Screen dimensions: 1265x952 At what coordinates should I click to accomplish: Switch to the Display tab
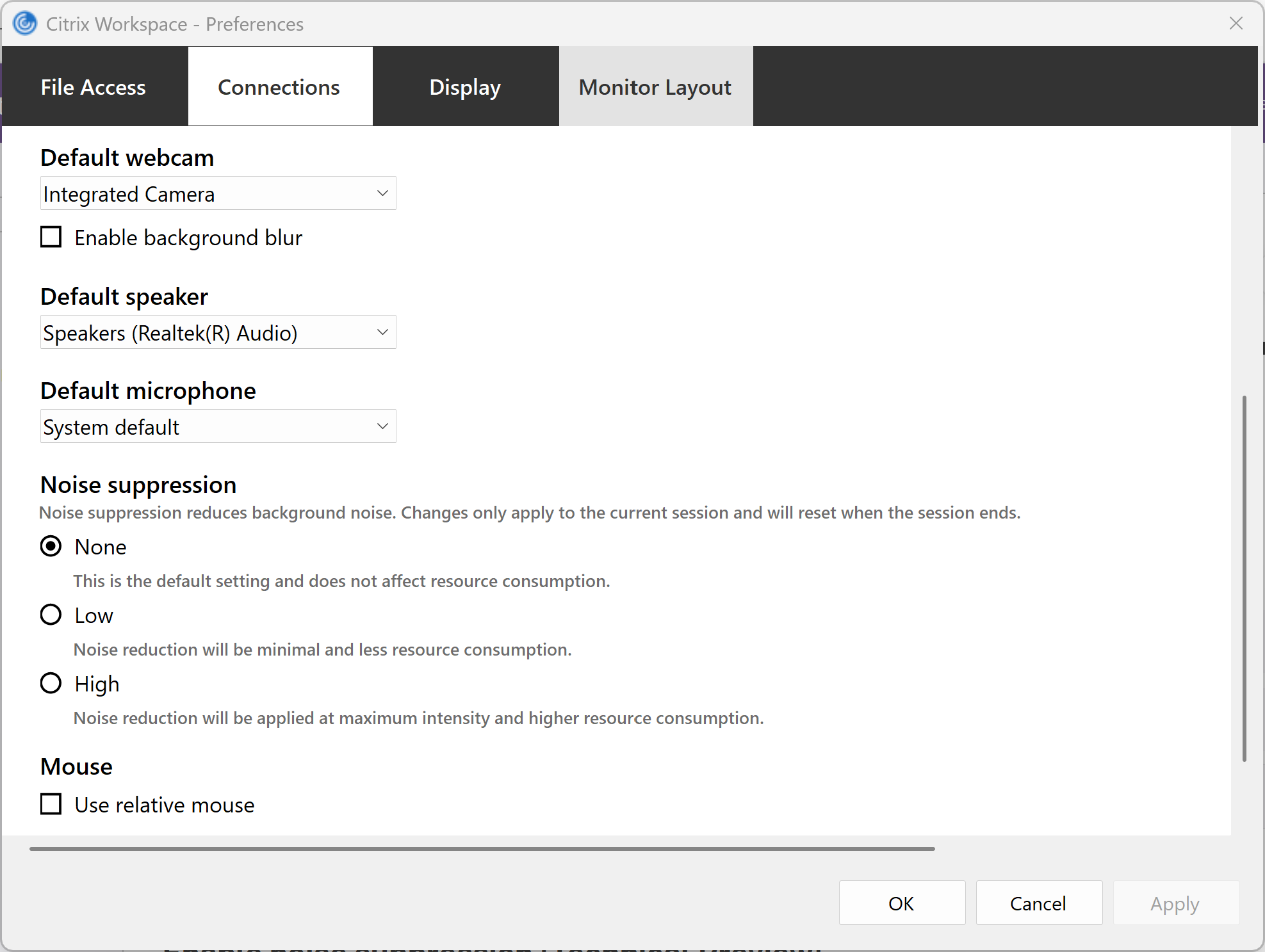465,87
